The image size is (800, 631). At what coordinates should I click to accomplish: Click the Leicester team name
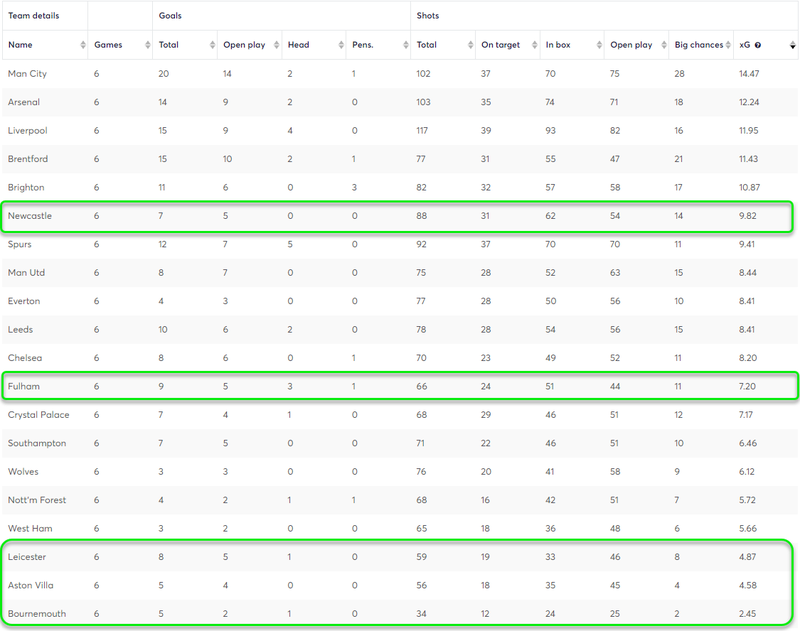(27, 557)
